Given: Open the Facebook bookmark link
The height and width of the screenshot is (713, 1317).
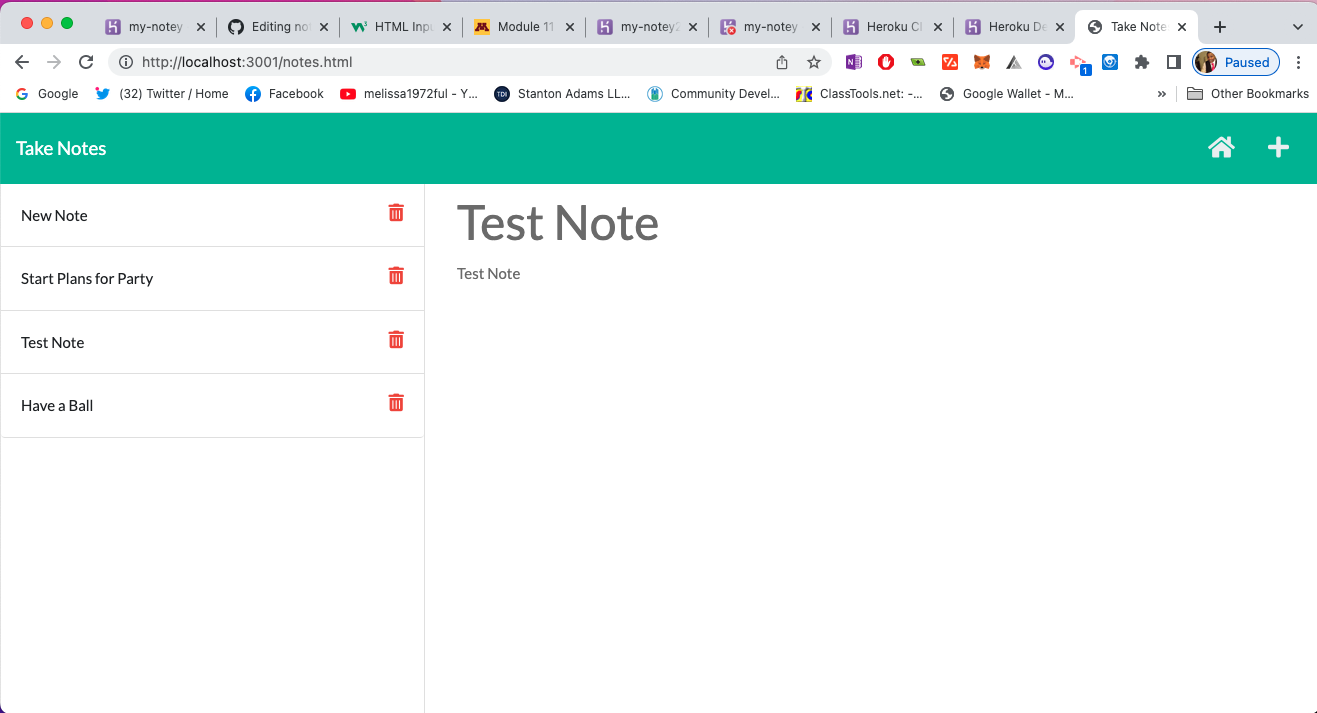Looking at the screenshot, I should click(x=285, y=93).
